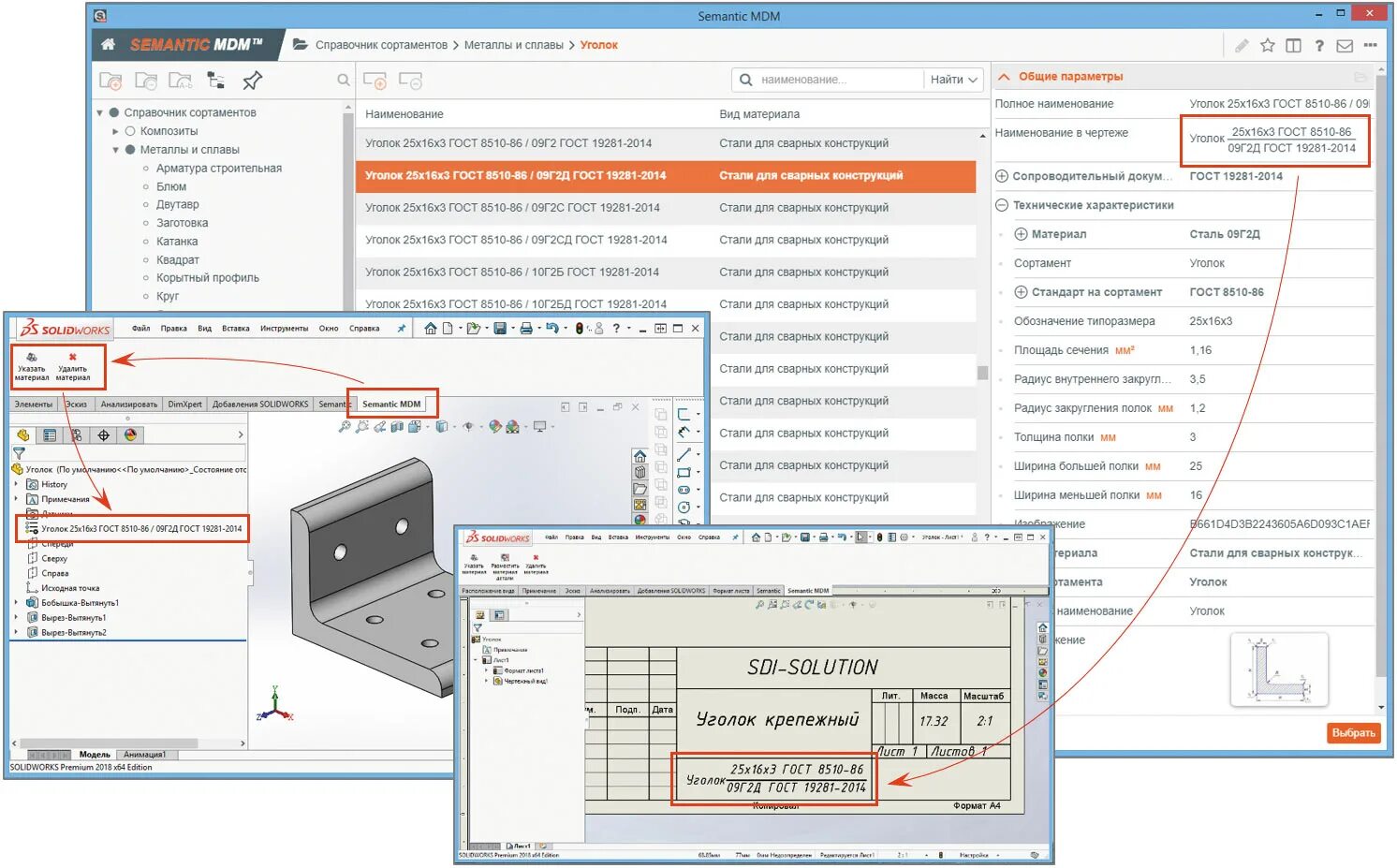Click Разместить материал детали in drawing window

(x=505, y=566)
